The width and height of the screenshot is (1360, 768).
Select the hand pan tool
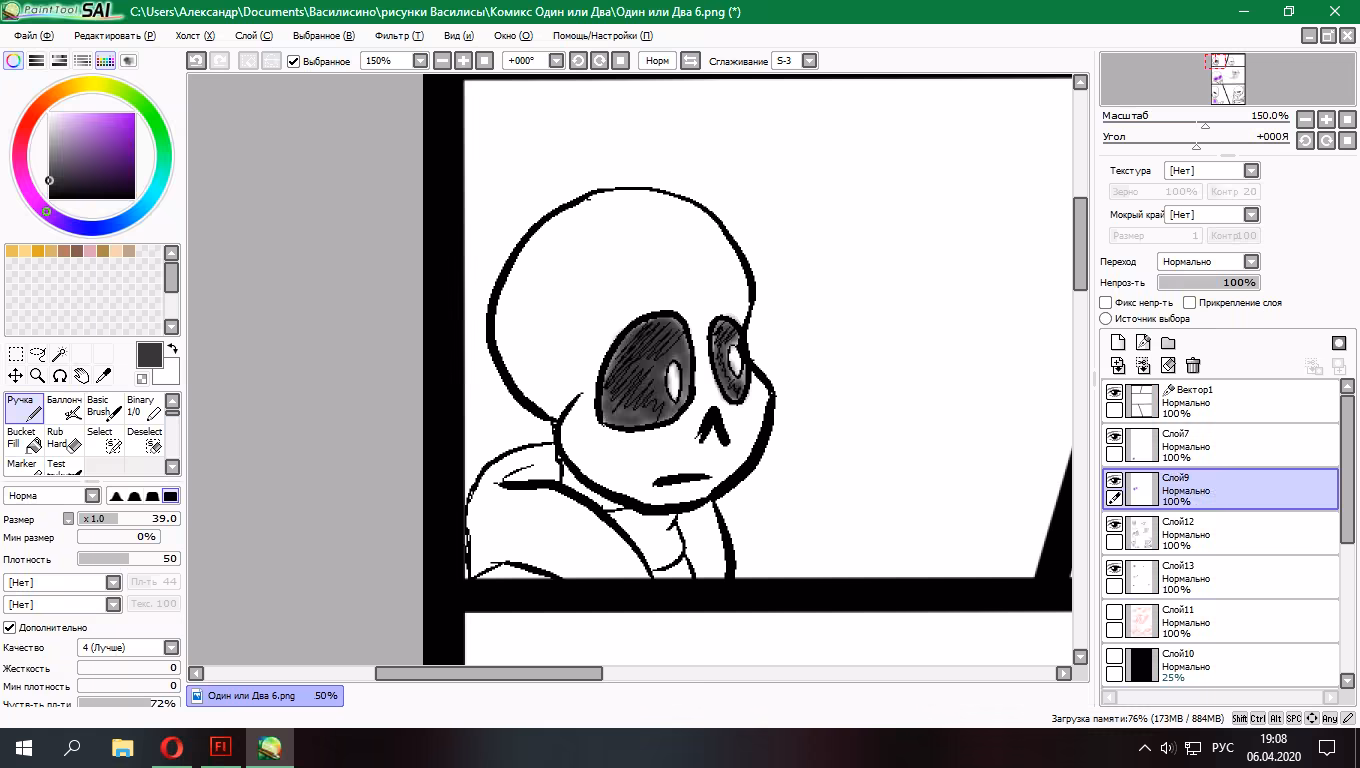tap(82, 376)
